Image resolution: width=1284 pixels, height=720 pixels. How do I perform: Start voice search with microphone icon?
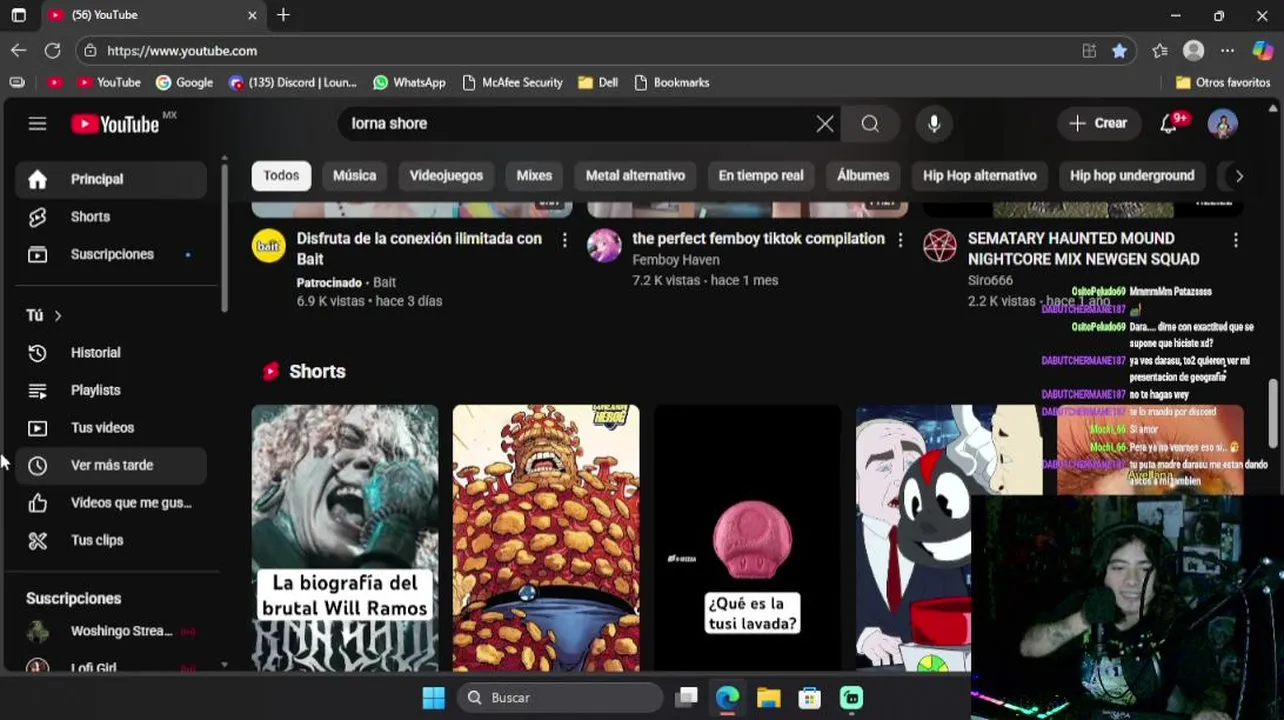pyautogui.click(x=934, y=123)
